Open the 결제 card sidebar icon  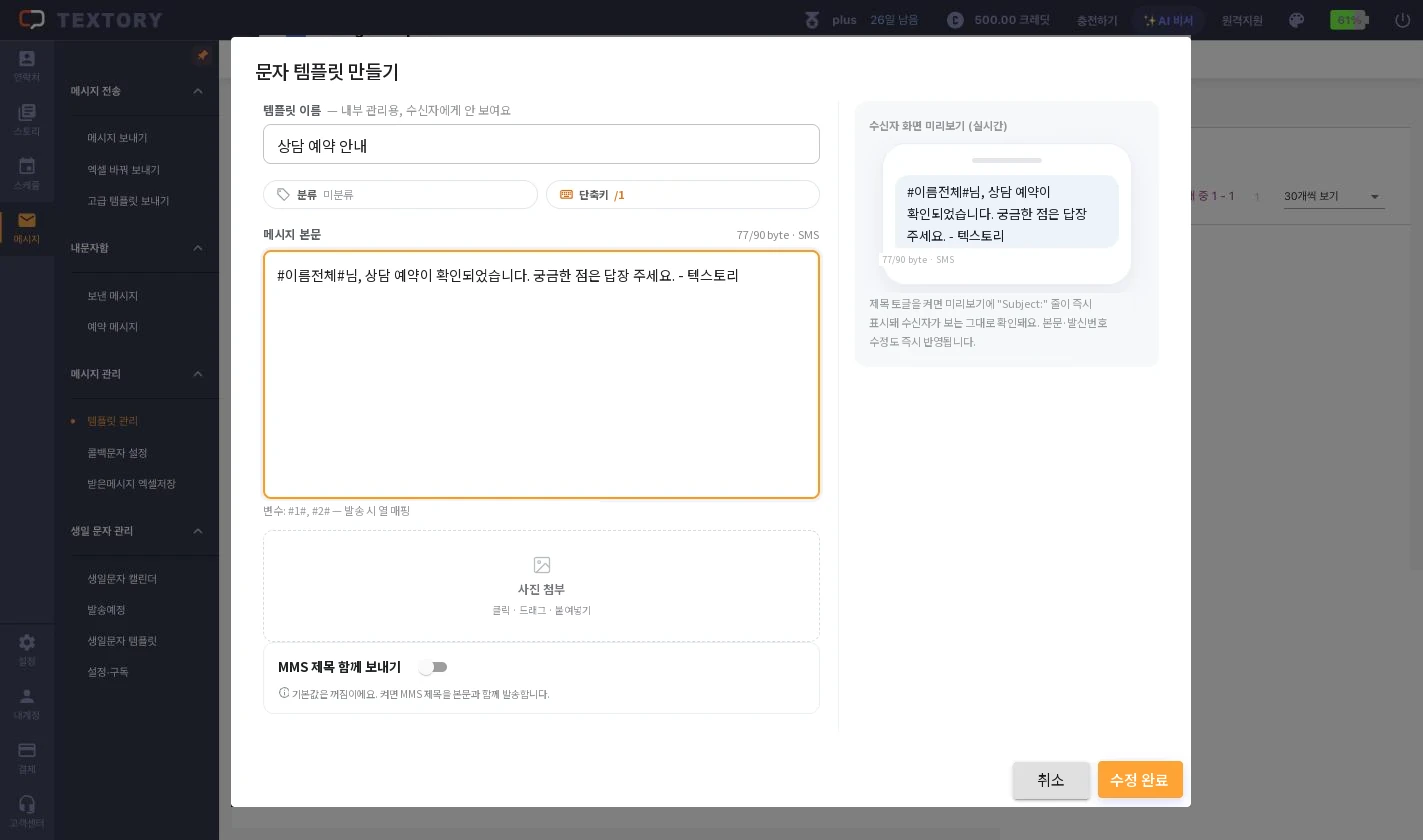(27, 757)
